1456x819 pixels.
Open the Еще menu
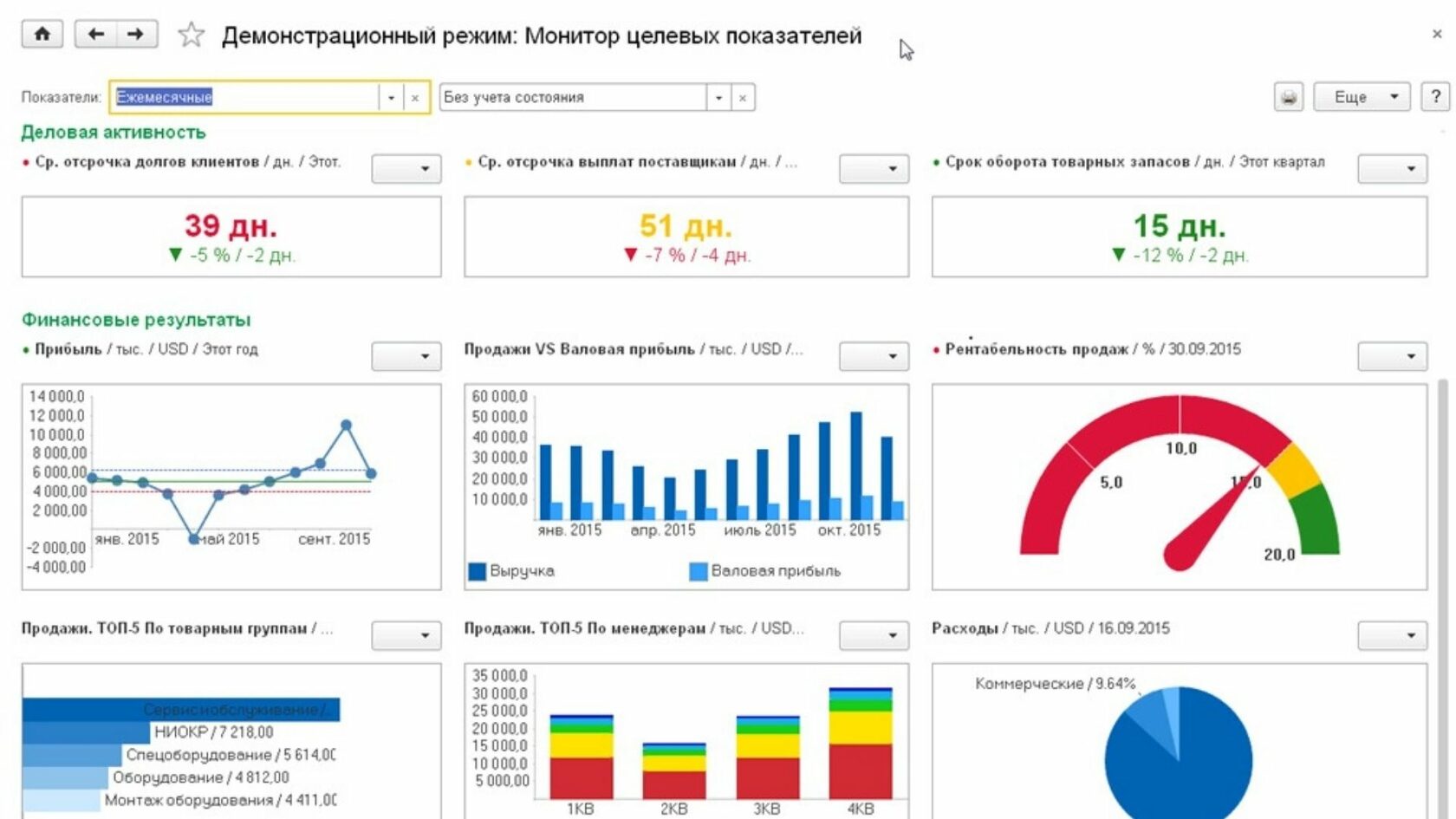1362,97
